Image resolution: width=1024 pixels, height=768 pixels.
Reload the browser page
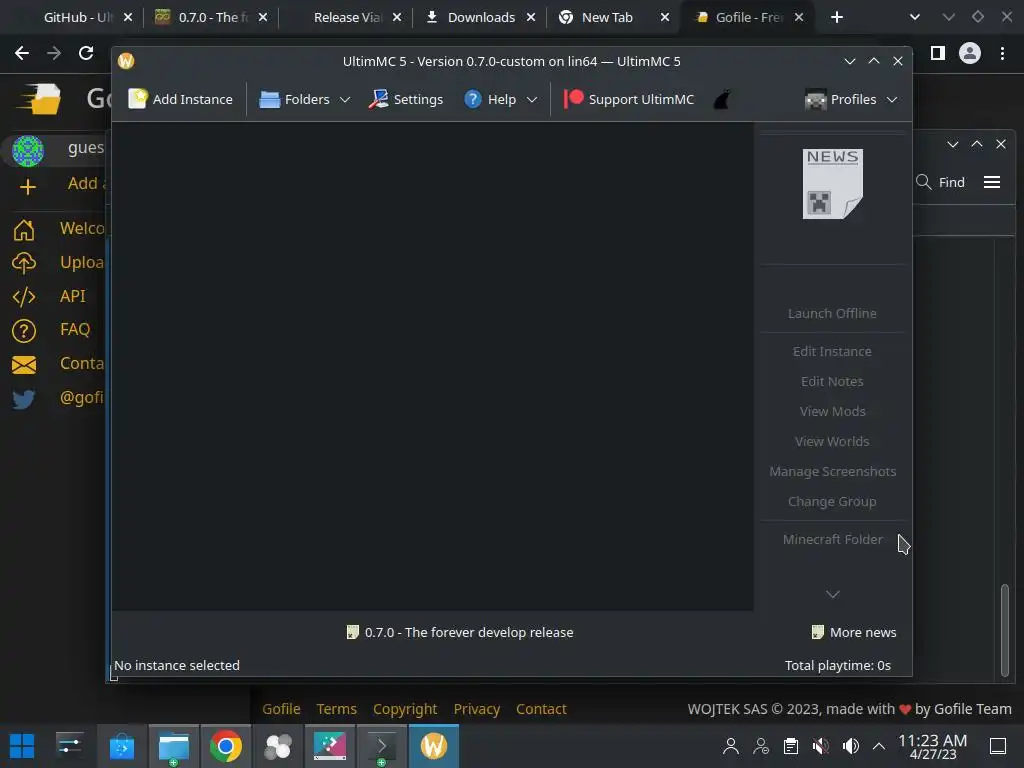pos(86,53)
